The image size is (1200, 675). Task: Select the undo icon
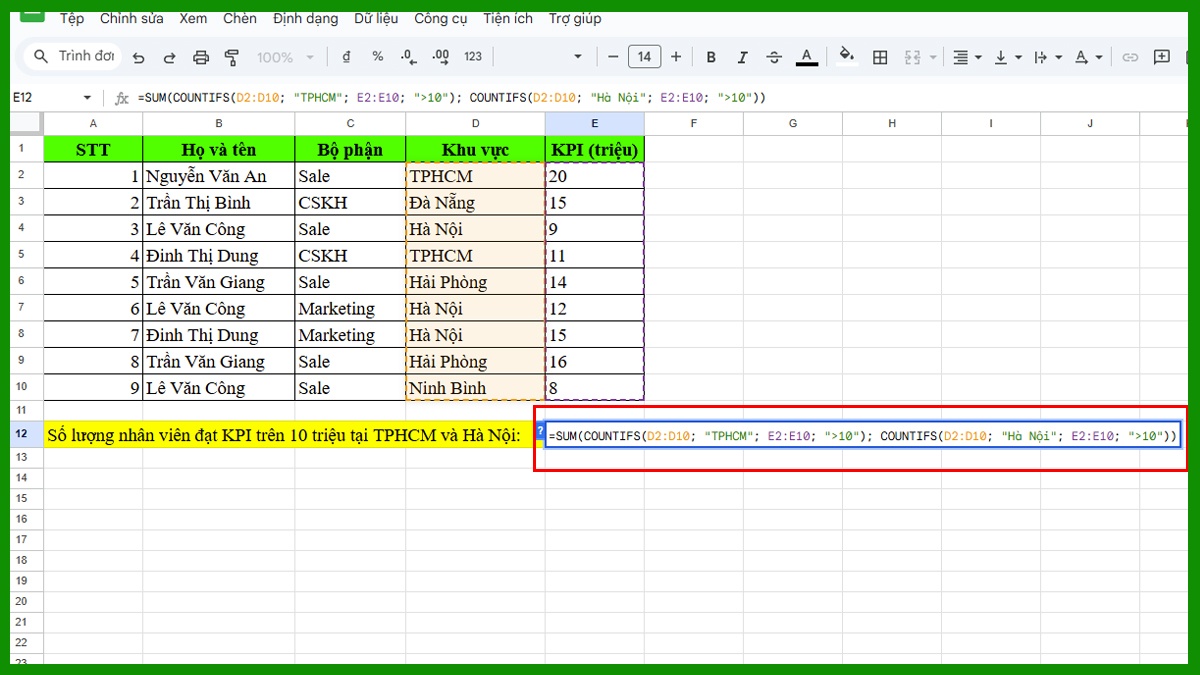point(138,57)
